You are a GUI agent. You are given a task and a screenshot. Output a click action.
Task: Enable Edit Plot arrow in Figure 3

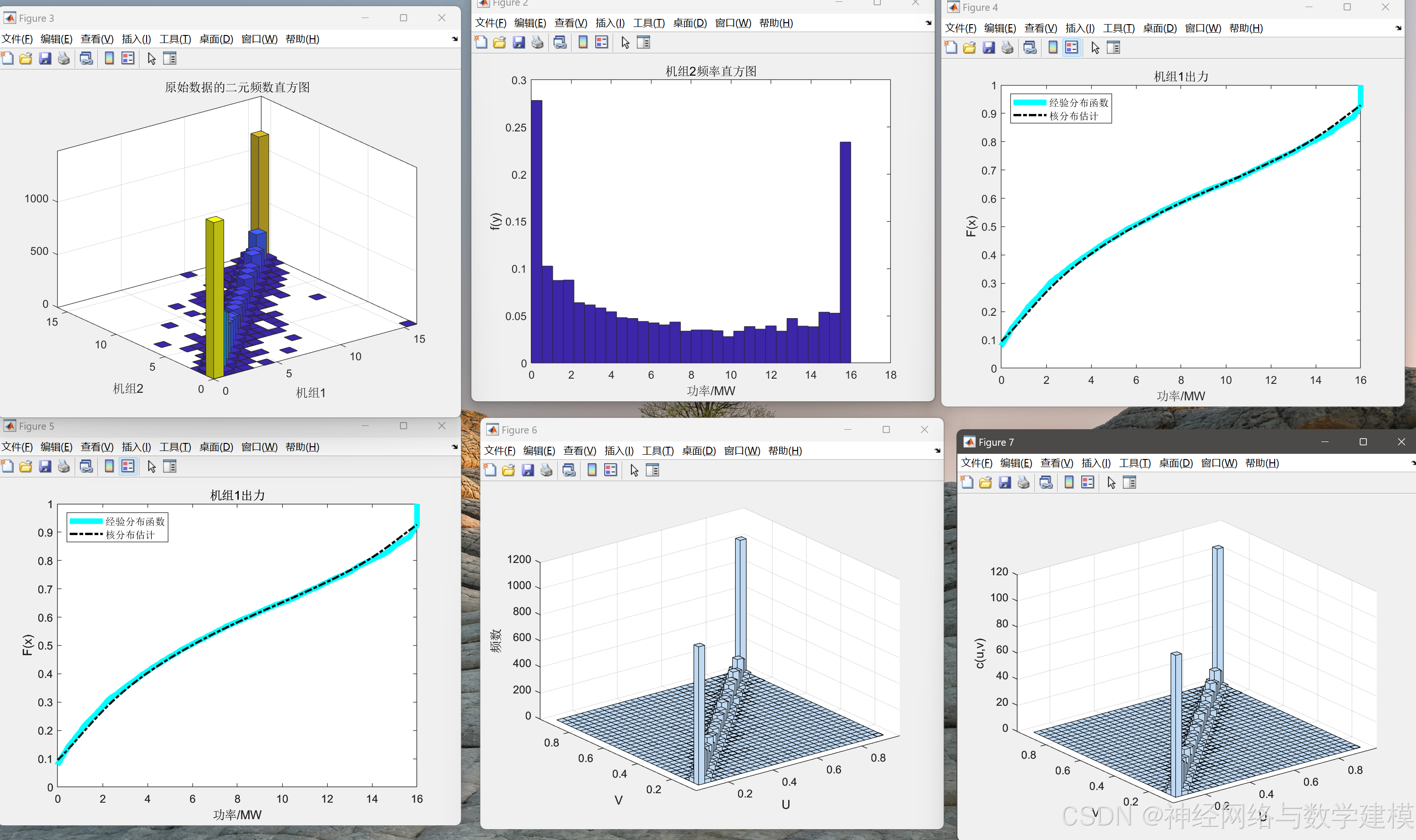point(151,58)
